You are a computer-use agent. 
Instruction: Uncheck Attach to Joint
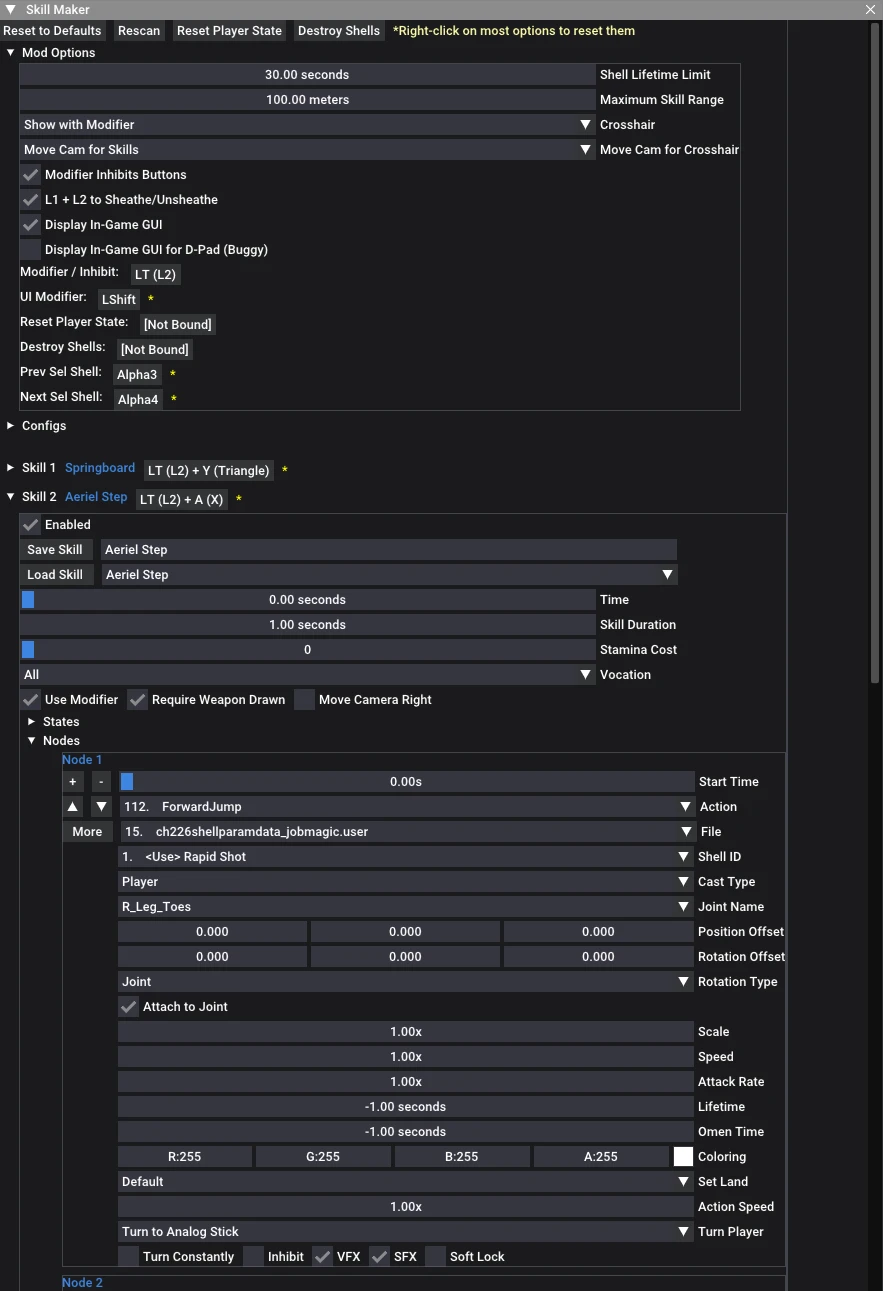pyautogui.click(x=129, y=1007)
